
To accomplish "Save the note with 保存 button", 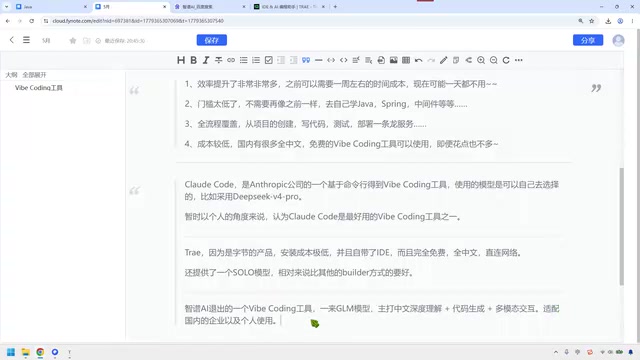I will click(x=211, y=40).
